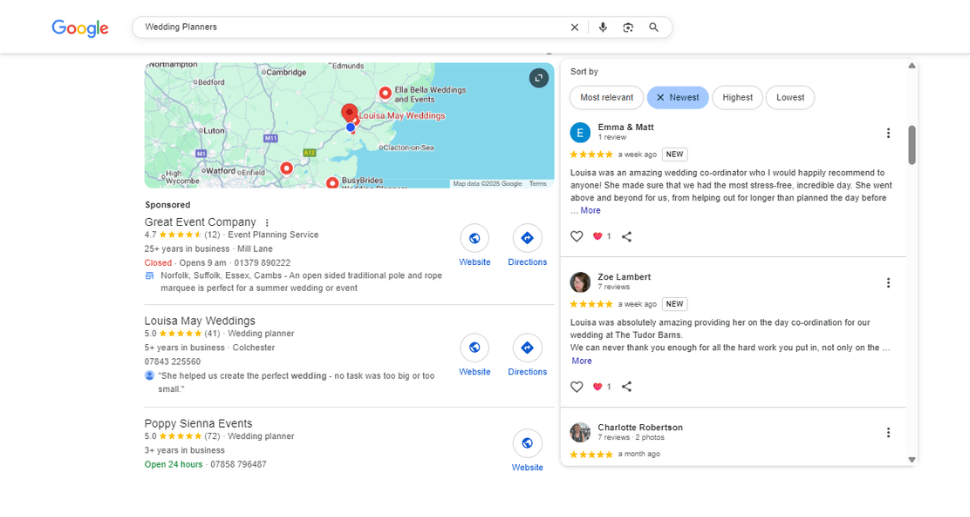Deselect the Newest sort chip
This screenshot has width=970, height=517.
tap(677, 98)
